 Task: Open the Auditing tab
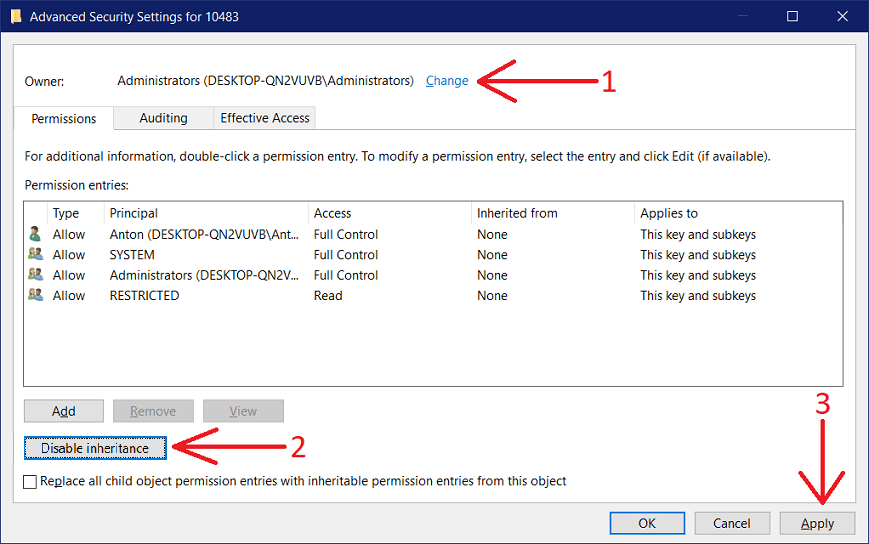163,118
